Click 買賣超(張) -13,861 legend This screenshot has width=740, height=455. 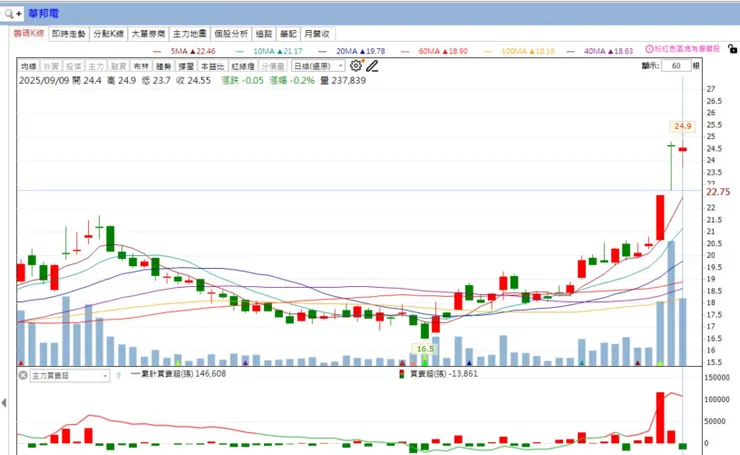(439, 374)
